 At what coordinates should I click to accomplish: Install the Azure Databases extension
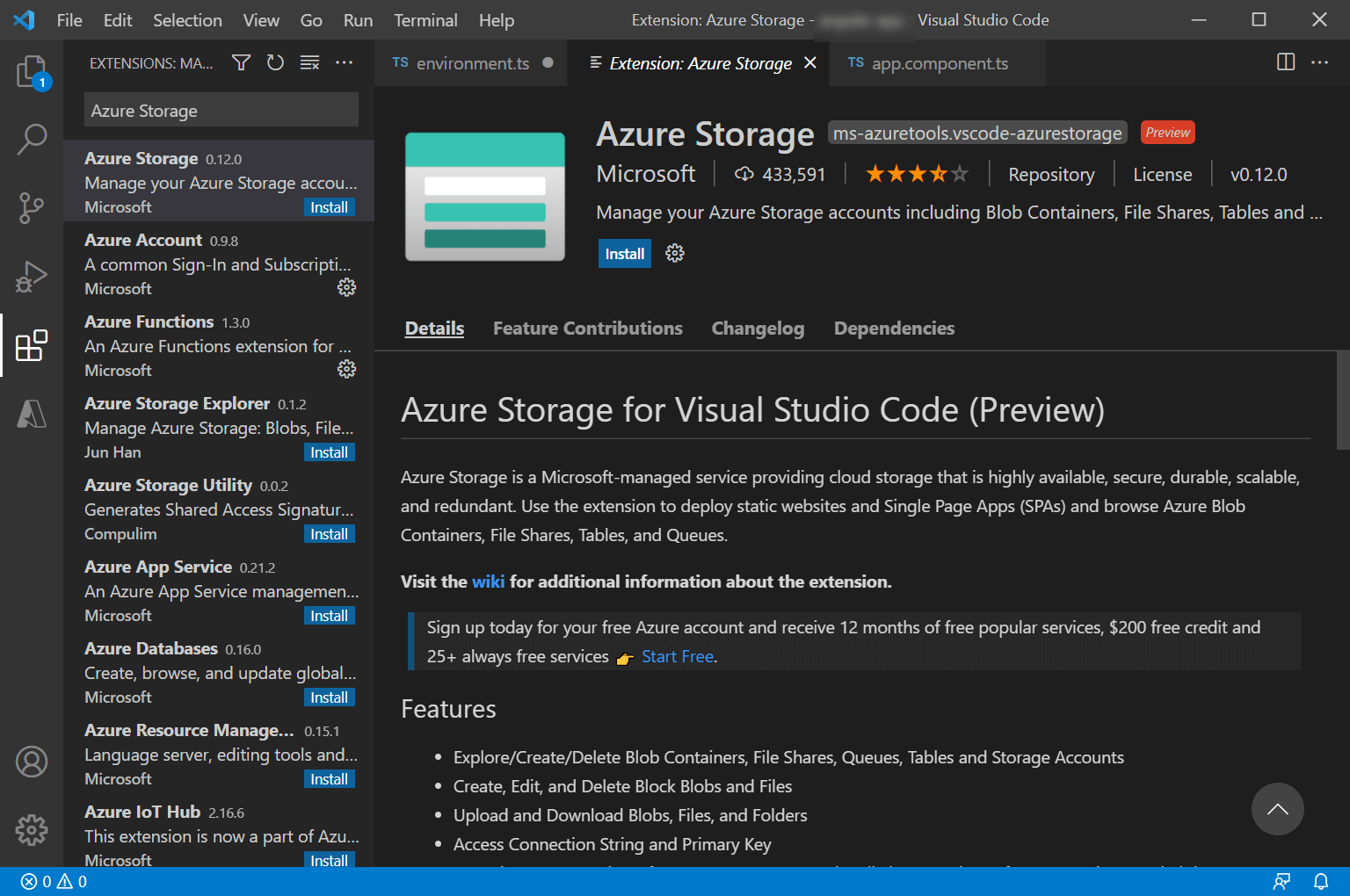coord(330,697)
